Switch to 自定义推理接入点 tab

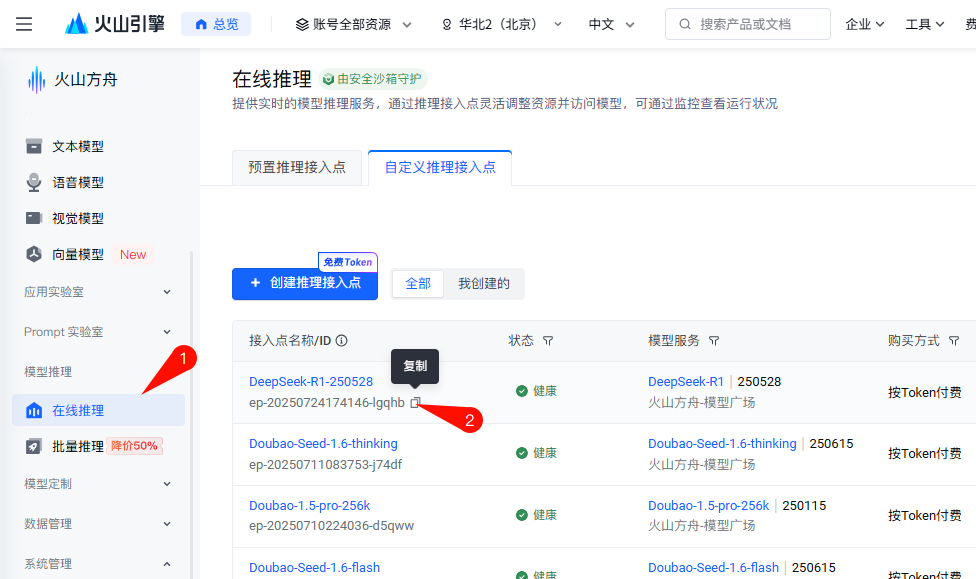pos(440,167)
